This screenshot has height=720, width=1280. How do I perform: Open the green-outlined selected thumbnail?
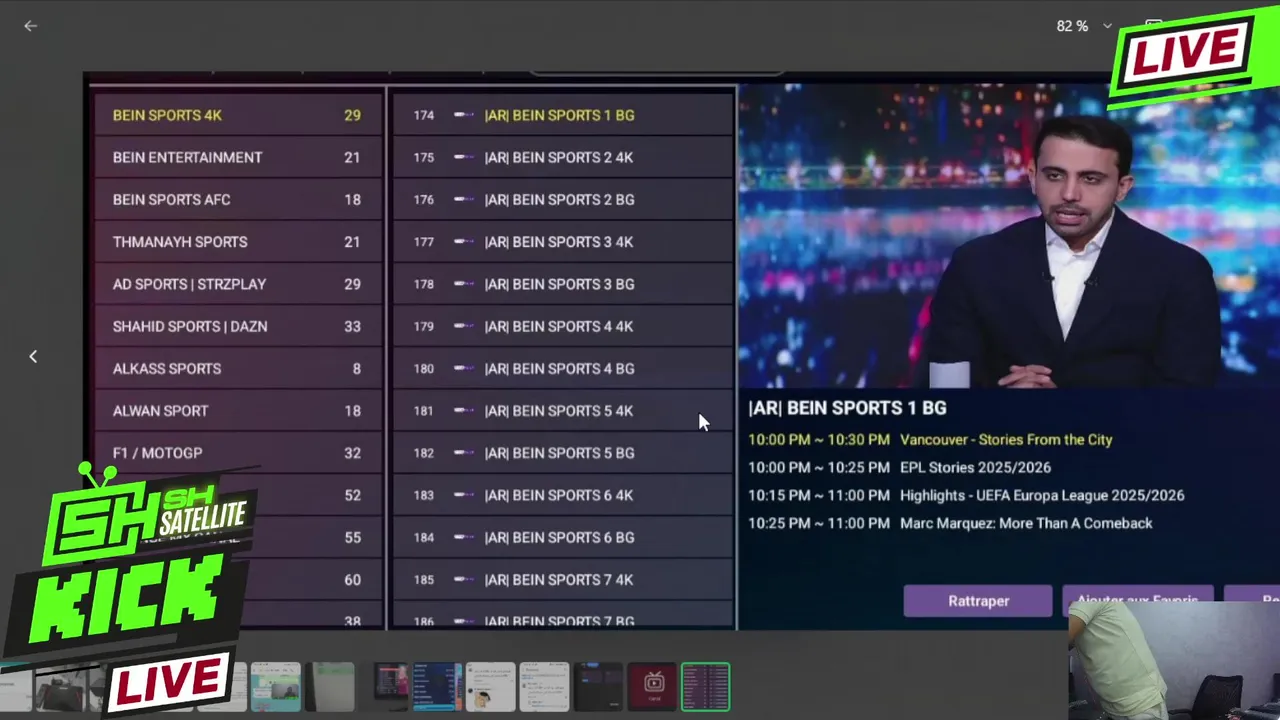click(705, 687)
